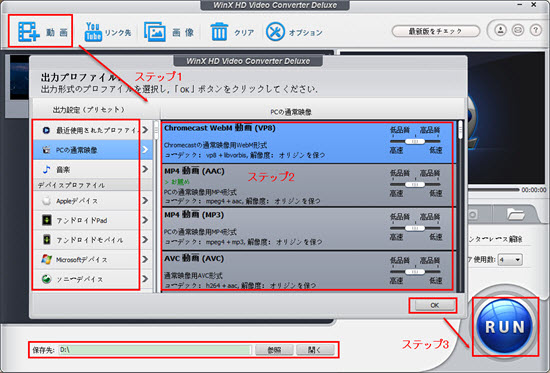The image size is (550, 373).
Task: Select Appleデバイス category
Action: pos(93,201)
